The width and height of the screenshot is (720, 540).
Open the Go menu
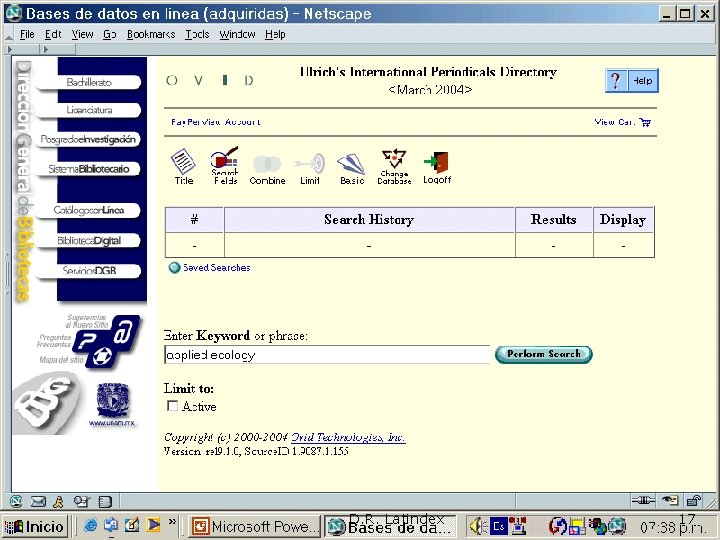pos(109,34)
